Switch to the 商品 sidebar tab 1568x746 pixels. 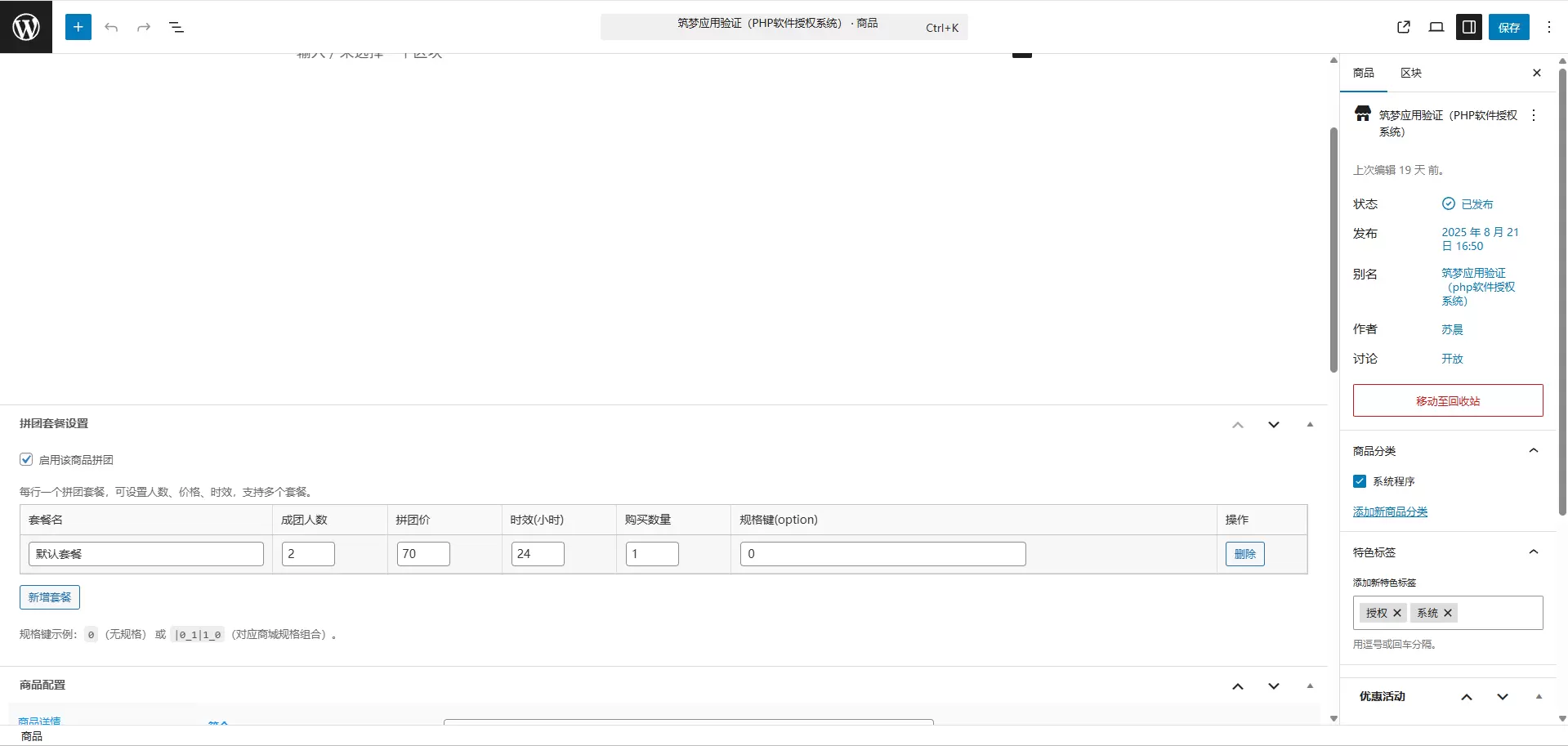1364,73
